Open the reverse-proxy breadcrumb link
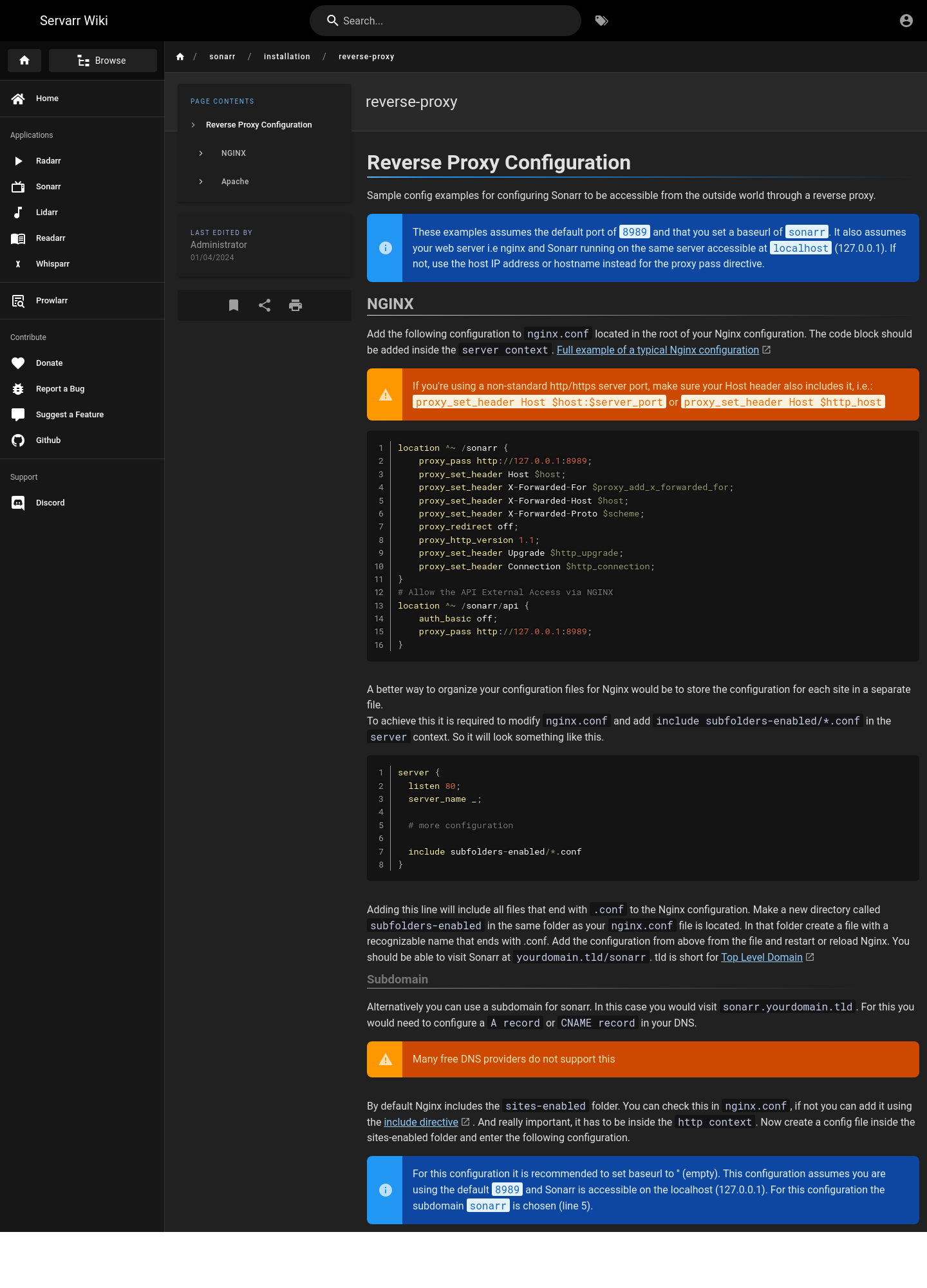Screen dimensions: 927x1288 click(x=366, y=57)
